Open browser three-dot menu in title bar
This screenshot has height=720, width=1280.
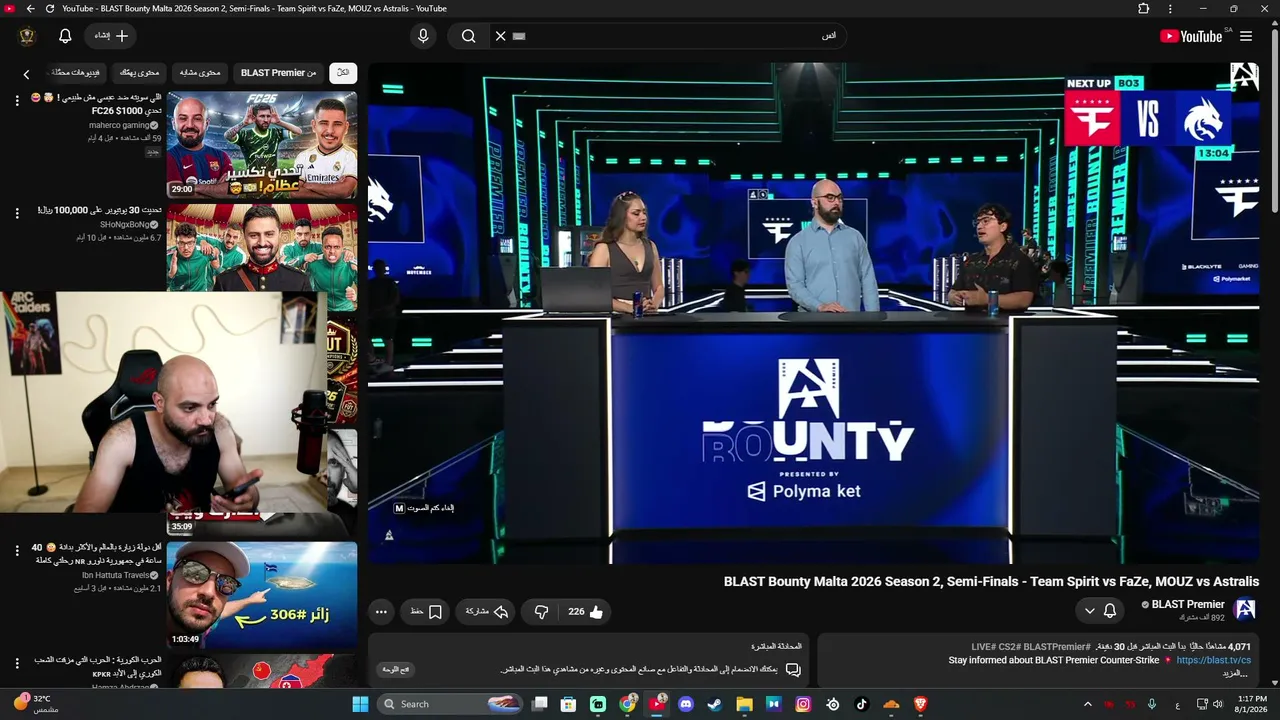click(1170, 9)
